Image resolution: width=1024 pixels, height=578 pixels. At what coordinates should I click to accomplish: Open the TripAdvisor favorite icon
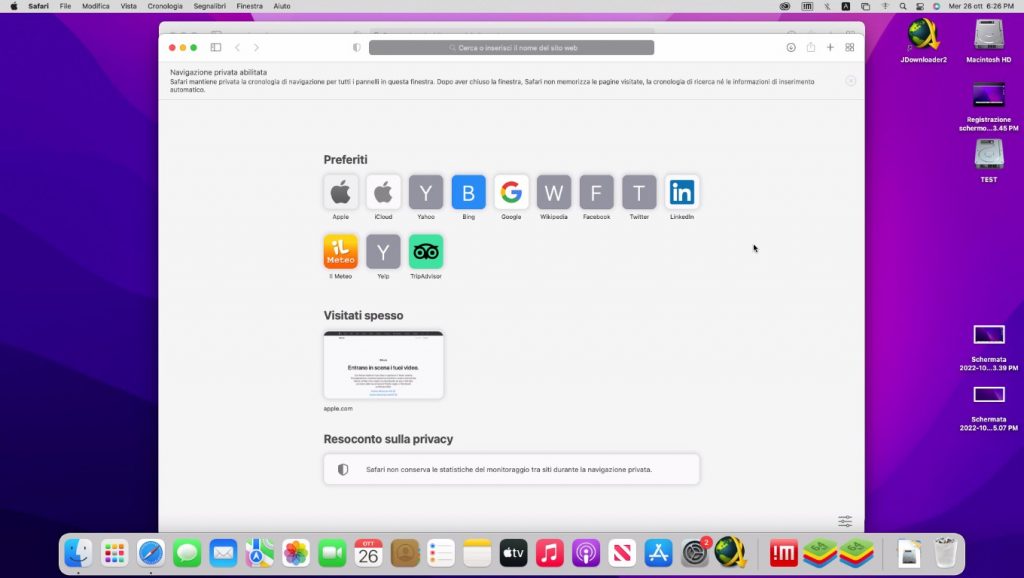(x=426, y=252)
